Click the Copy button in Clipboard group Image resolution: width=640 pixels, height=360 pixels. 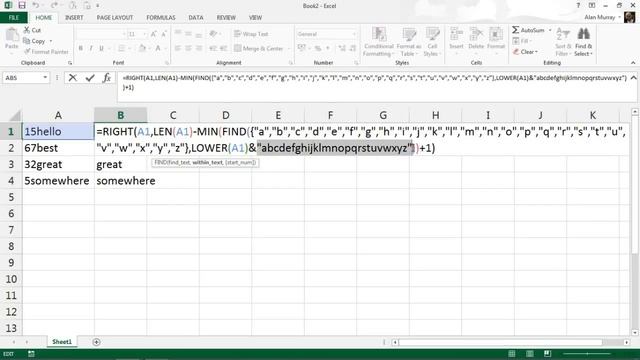34,41
